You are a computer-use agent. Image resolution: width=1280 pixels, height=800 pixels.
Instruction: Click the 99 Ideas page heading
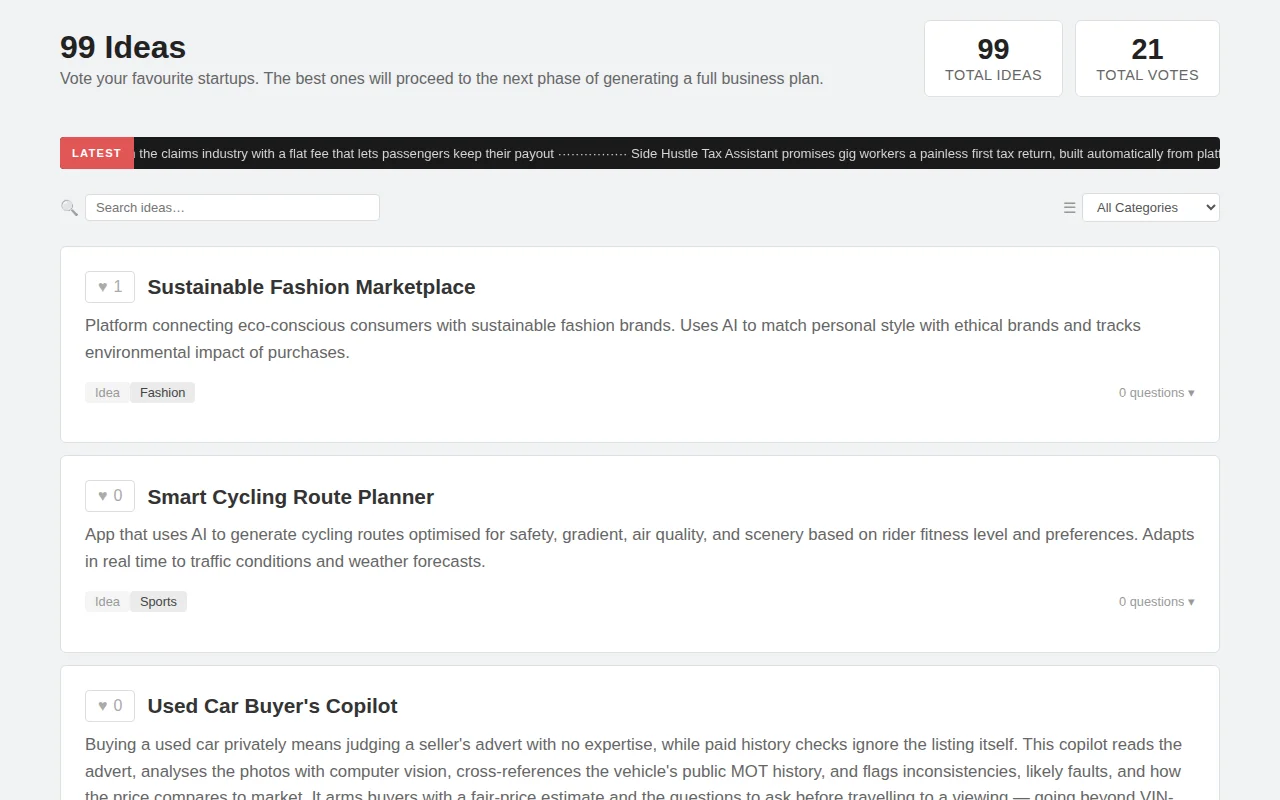123,47
